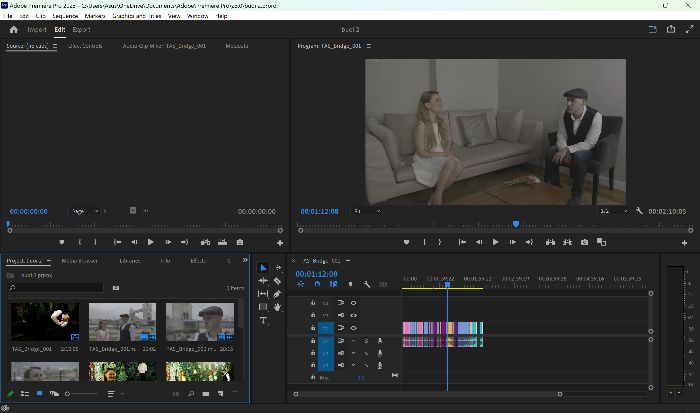Toggle lock on the top video track

click(x=313, y=303)
